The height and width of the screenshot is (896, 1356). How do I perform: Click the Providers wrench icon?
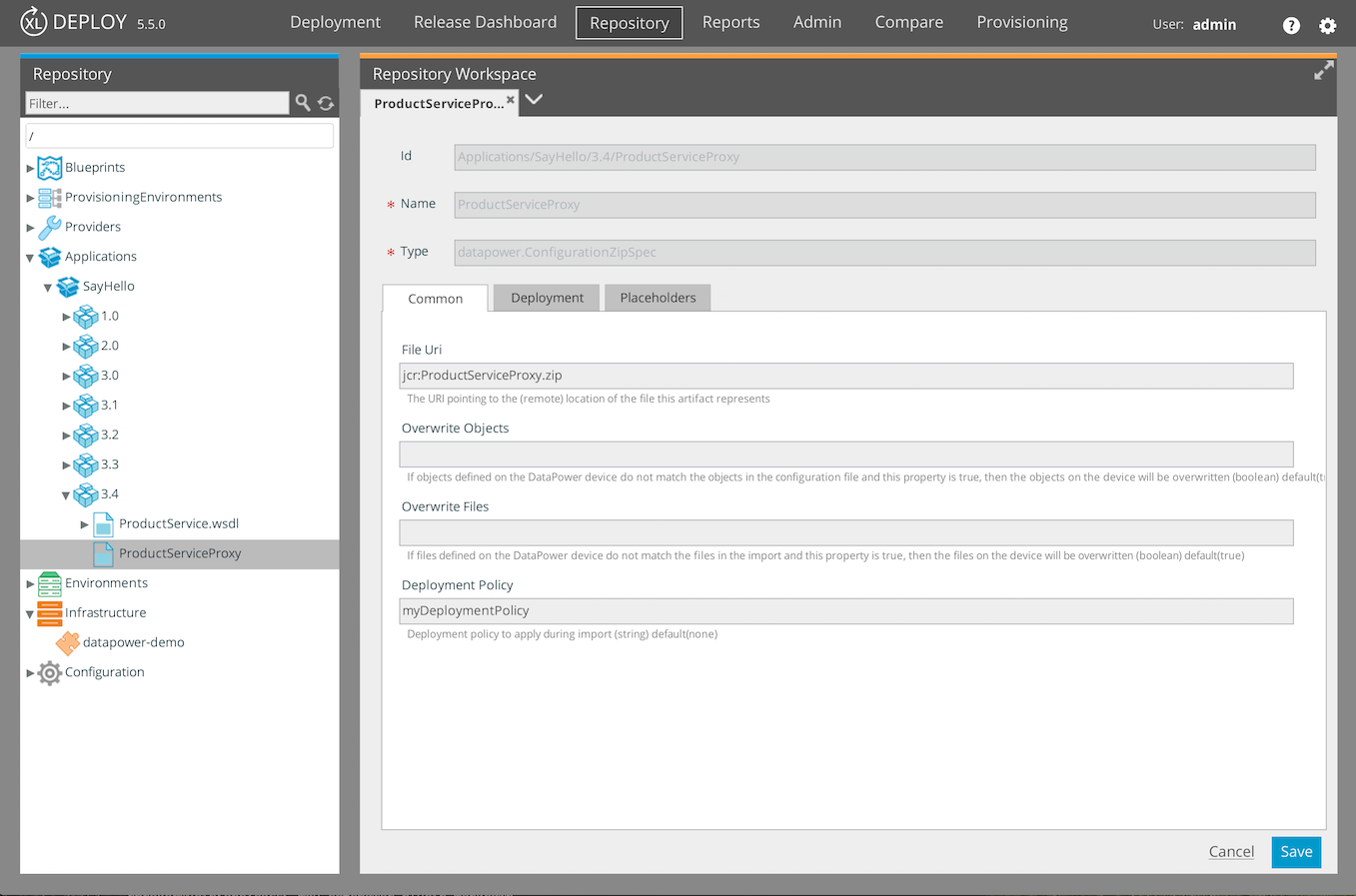click(x=50, y=227)
